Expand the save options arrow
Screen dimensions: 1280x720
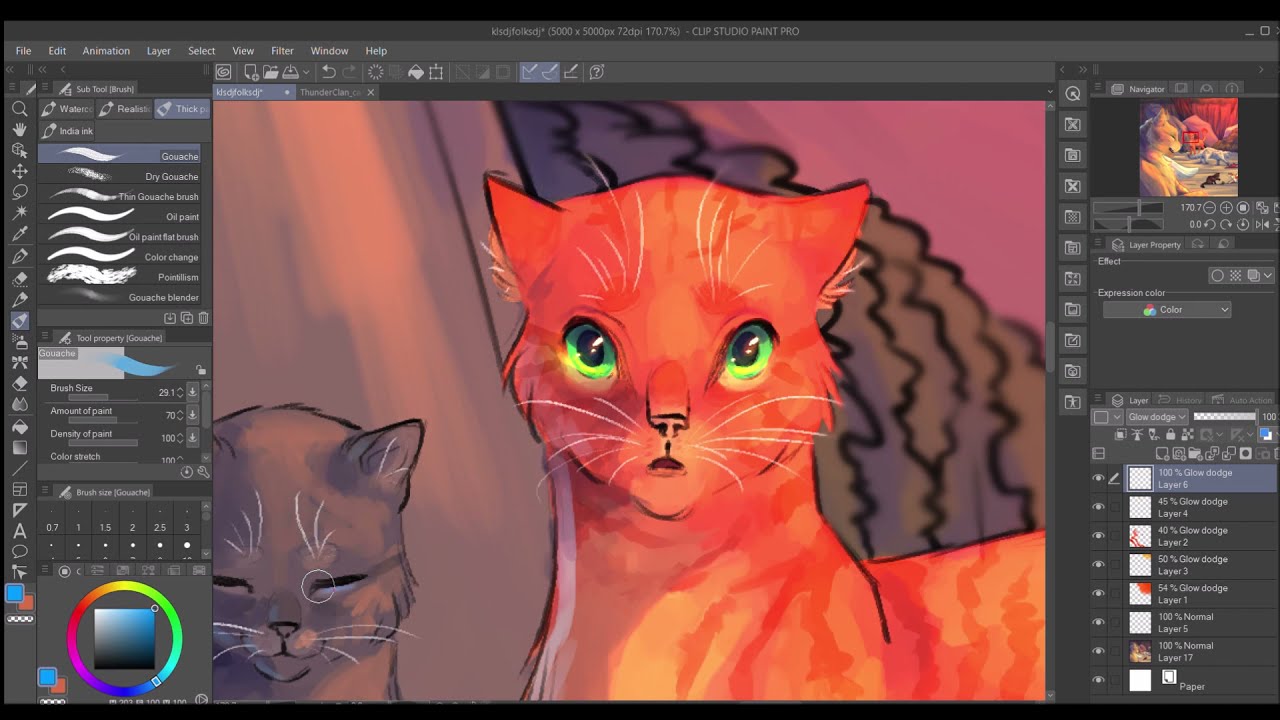point(305,72)
